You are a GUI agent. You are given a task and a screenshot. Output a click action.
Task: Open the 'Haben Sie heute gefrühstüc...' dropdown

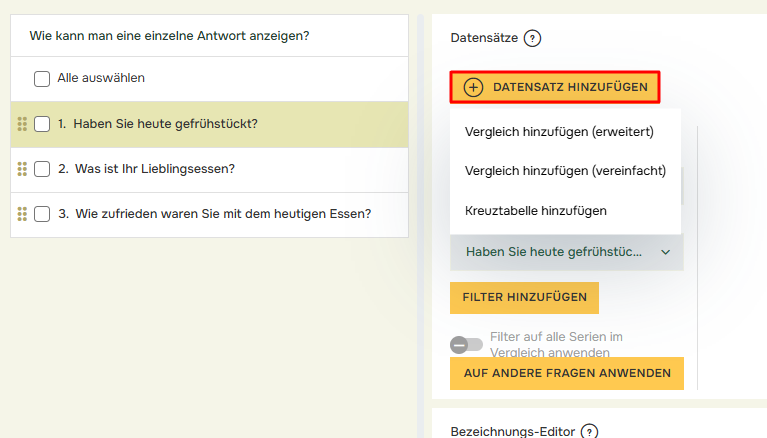click(566, 252)
